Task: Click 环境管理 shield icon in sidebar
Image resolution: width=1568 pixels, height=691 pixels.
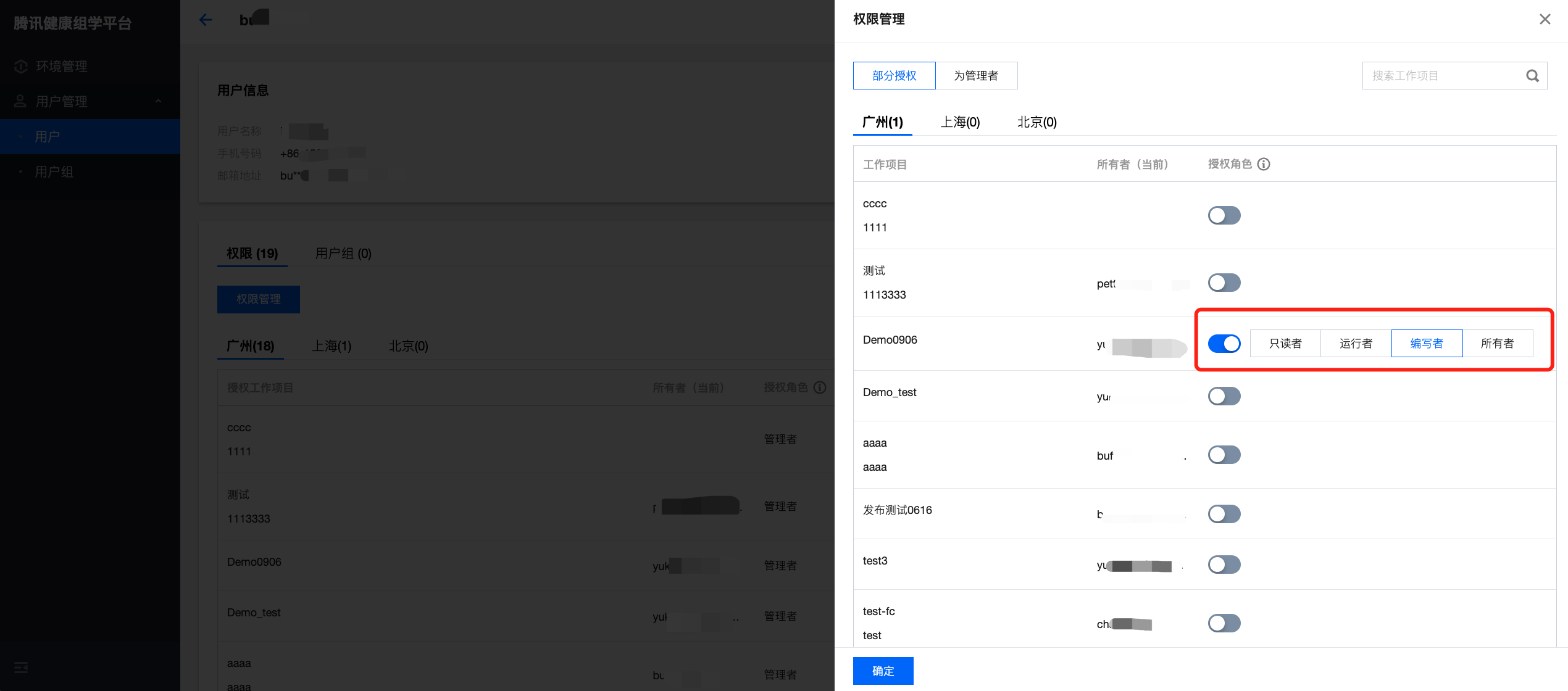Action: pyautogui.click(x=21, y=67)
